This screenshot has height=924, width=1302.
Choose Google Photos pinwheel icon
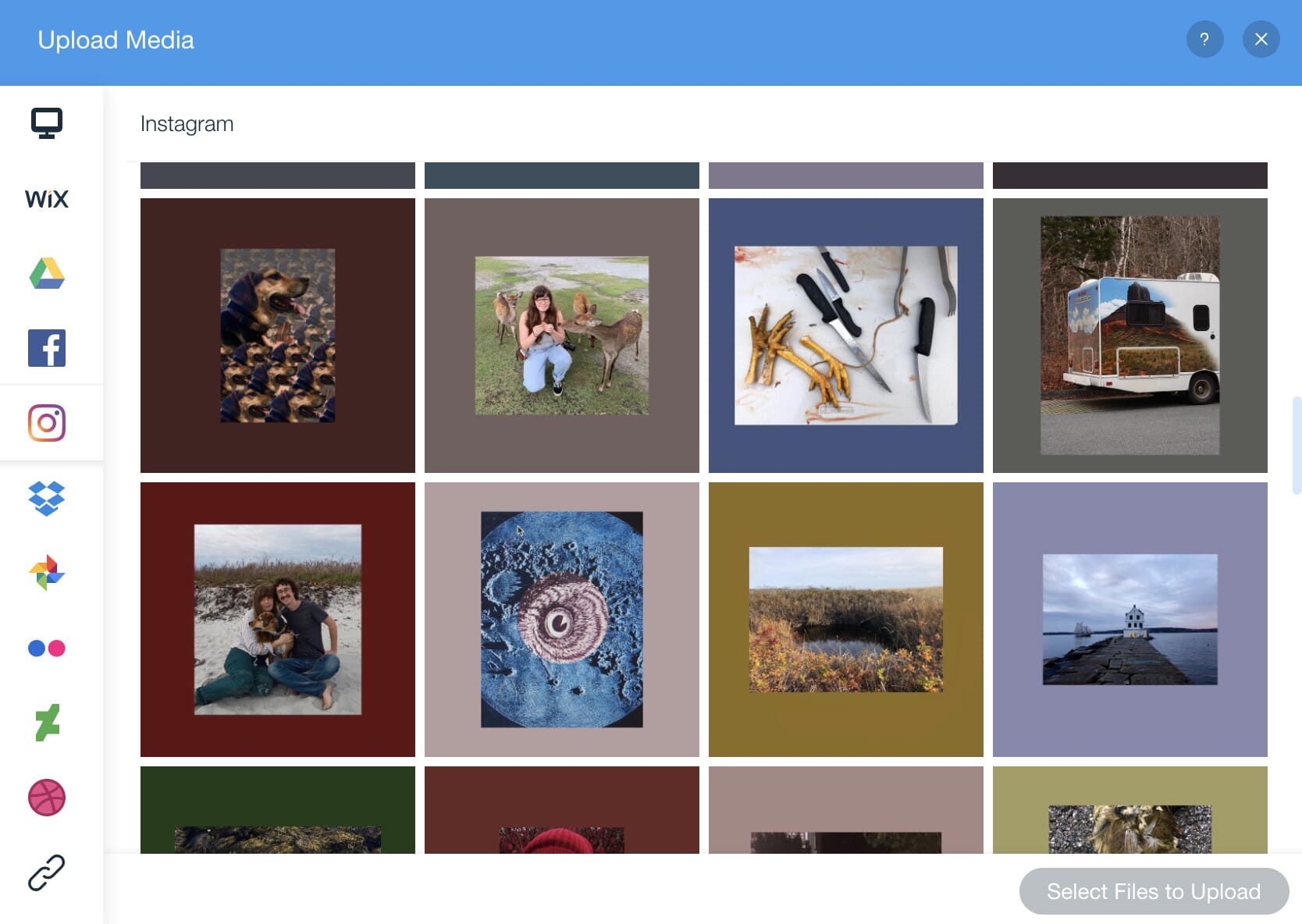pos(47,573)
